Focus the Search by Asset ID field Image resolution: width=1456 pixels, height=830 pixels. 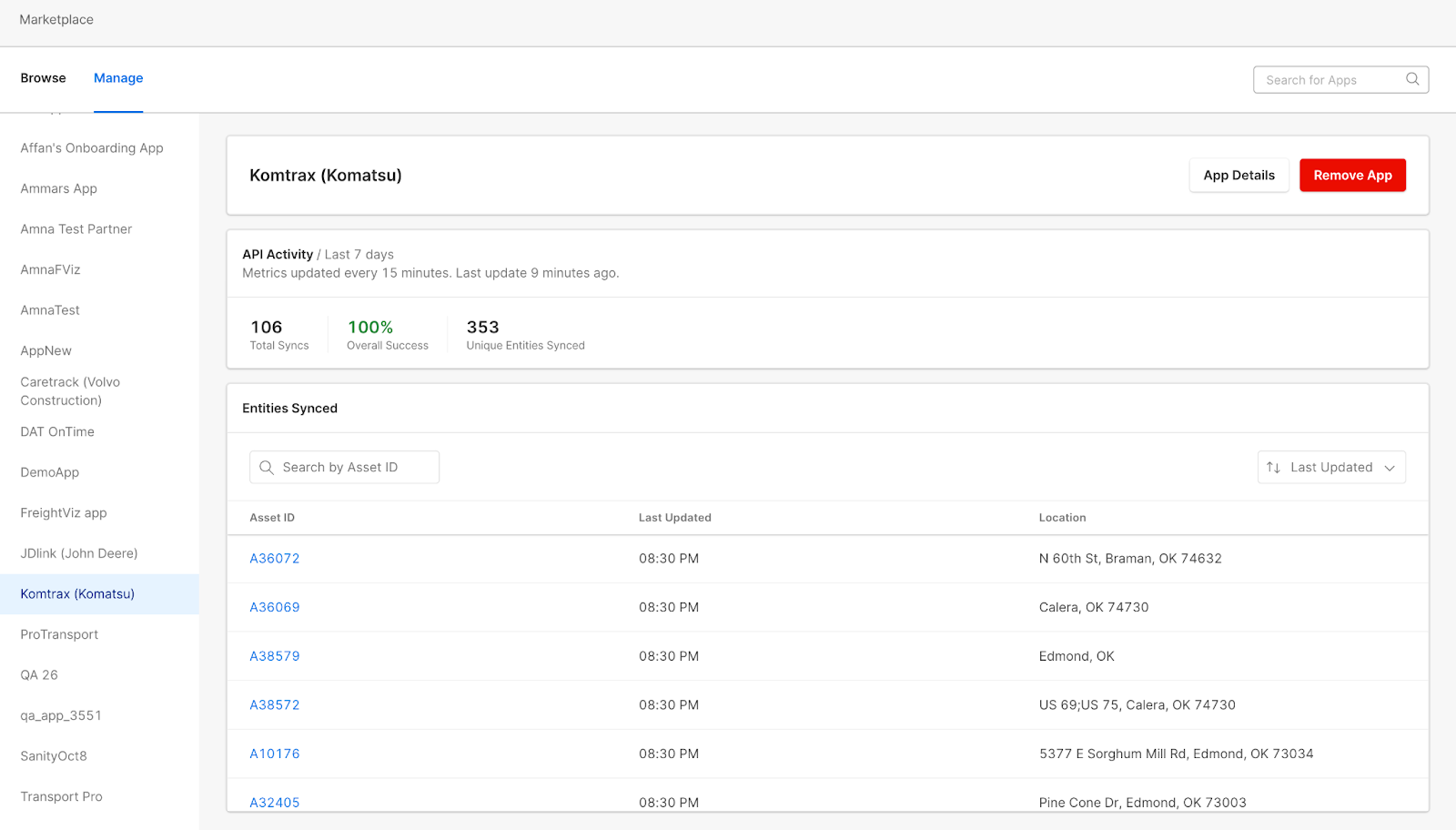pos(344,467)
